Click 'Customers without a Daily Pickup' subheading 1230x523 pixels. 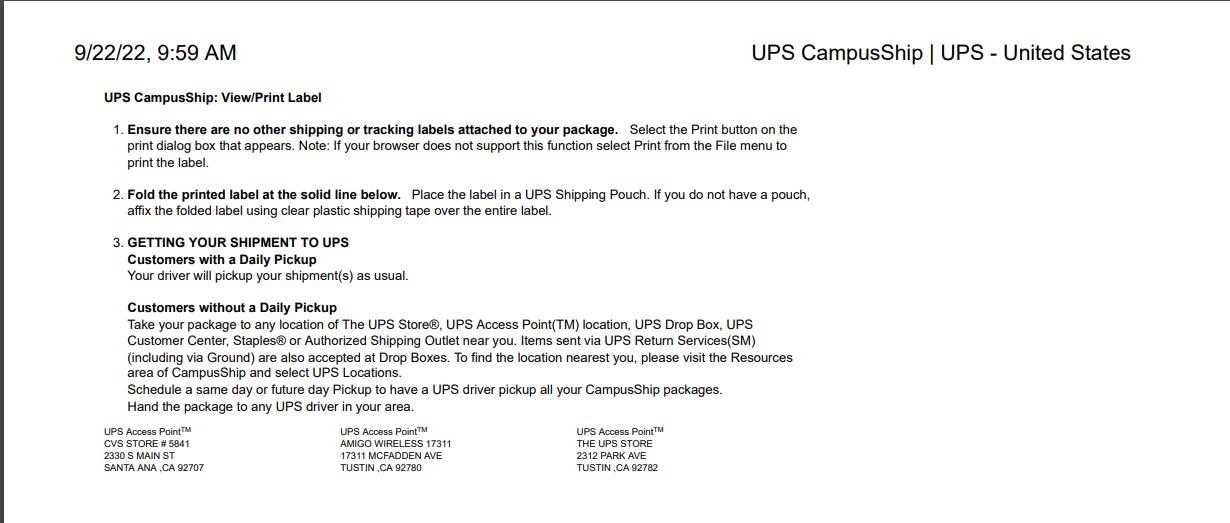coord(232,307)
